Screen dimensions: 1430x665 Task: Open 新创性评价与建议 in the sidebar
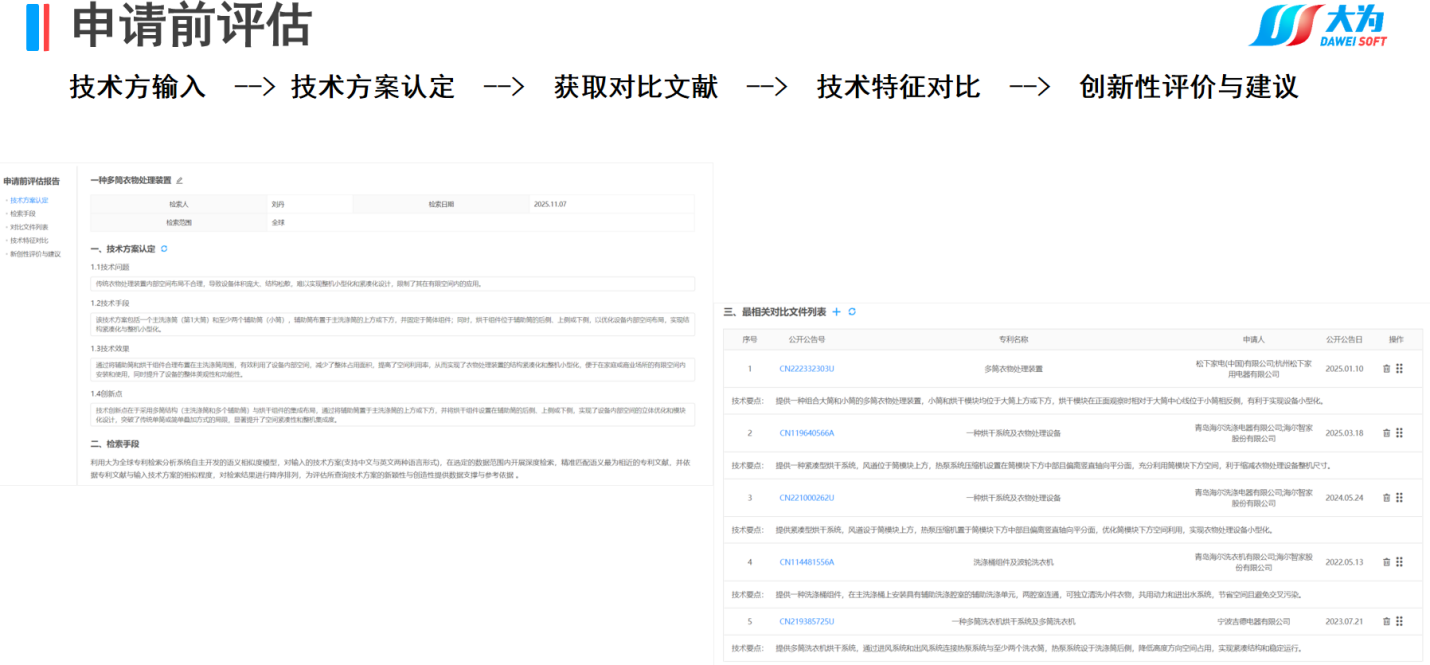click(x=34, y=254)
